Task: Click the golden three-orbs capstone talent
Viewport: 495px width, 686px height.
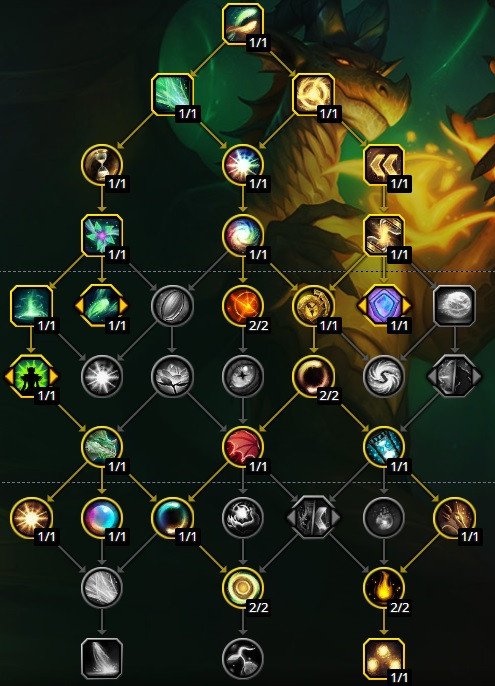Action: tap(384, 658)
